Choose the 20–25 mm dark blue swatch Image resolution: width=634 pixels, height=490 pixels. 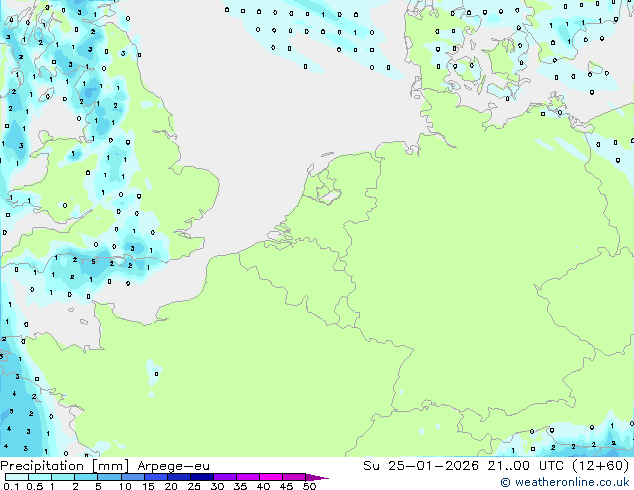point(179,477)
